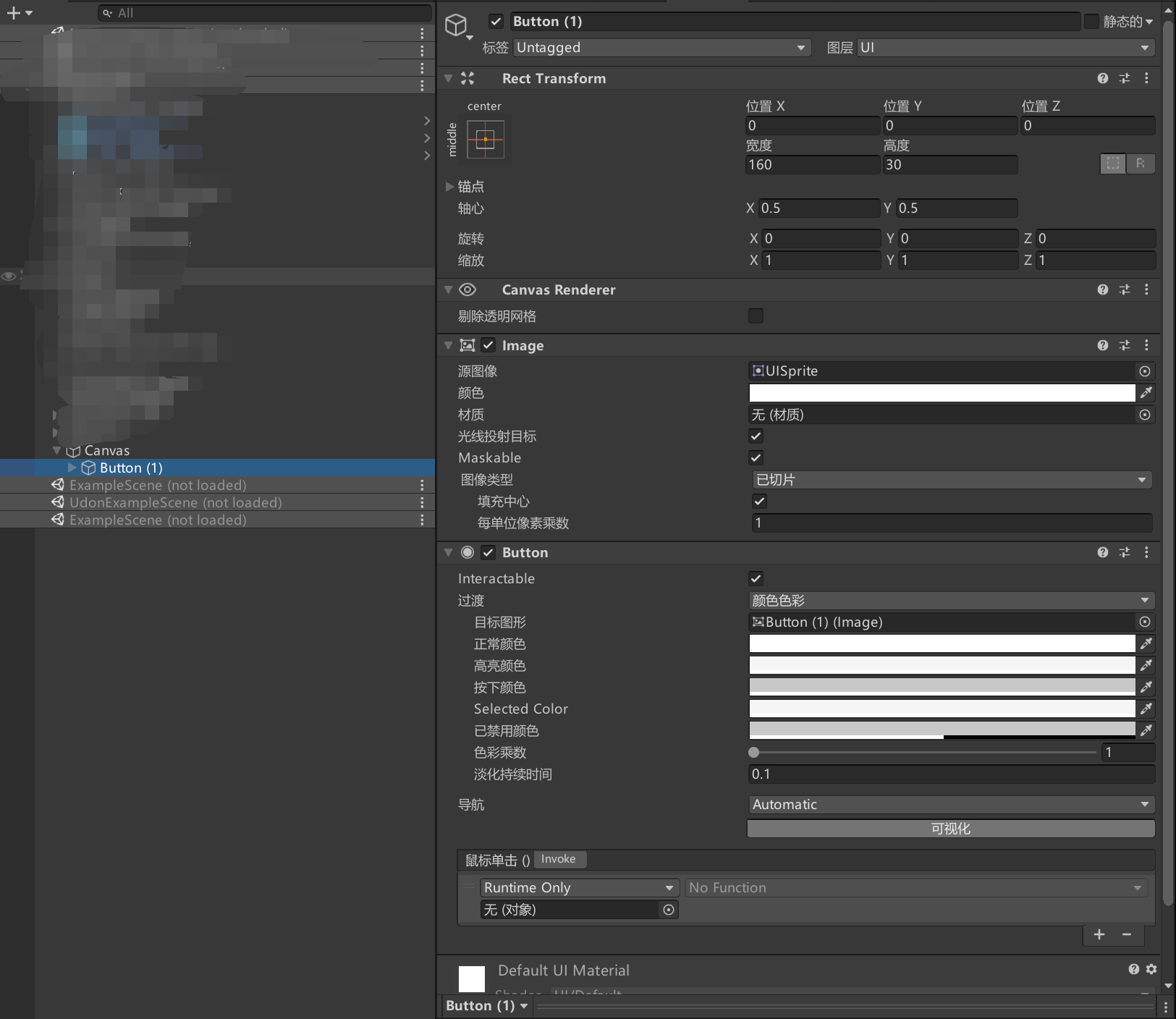Toggle raw edit mode R button
This screenshot has width=1176, height=1019.
coord(1141,164)
